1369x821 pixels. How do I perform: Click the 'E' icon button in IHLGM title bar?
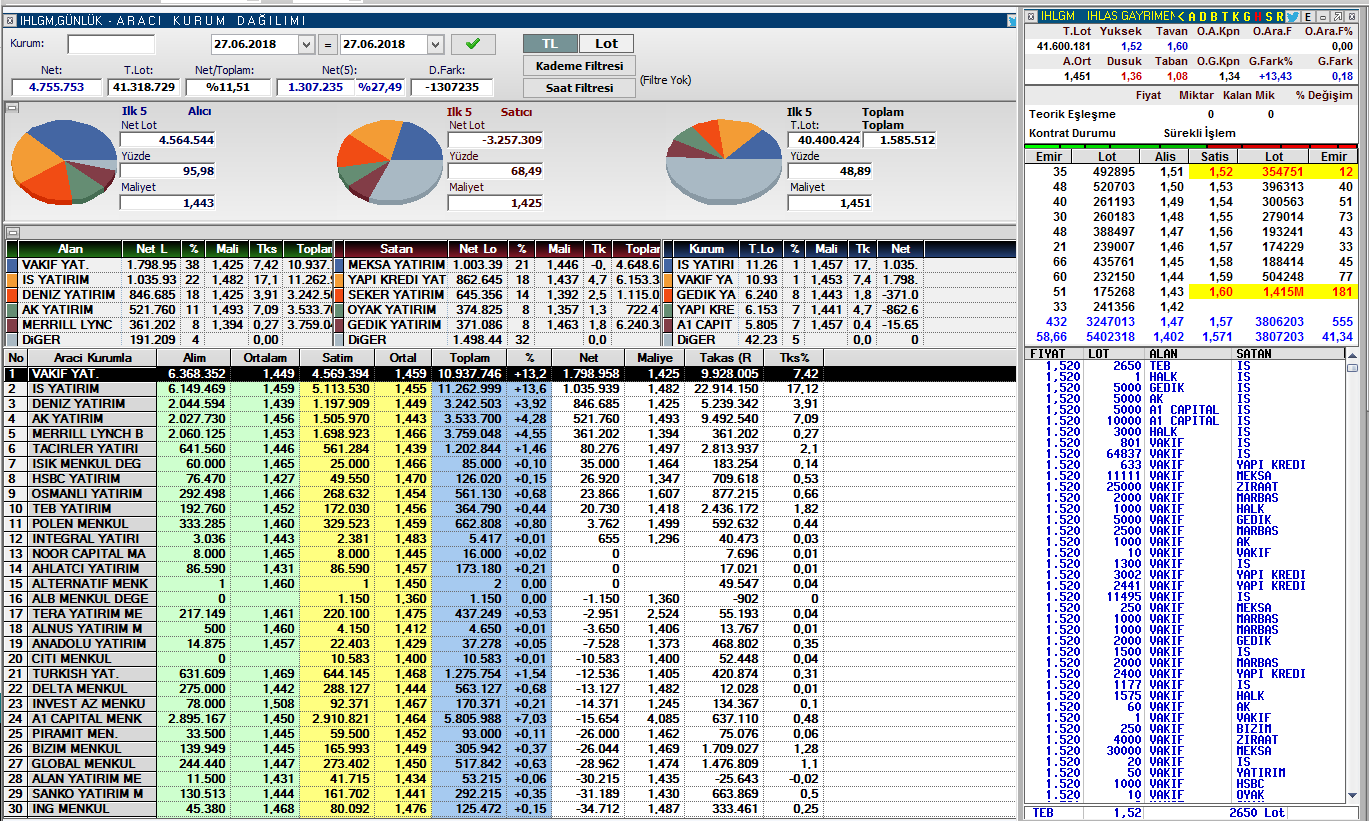[1308, 16]
